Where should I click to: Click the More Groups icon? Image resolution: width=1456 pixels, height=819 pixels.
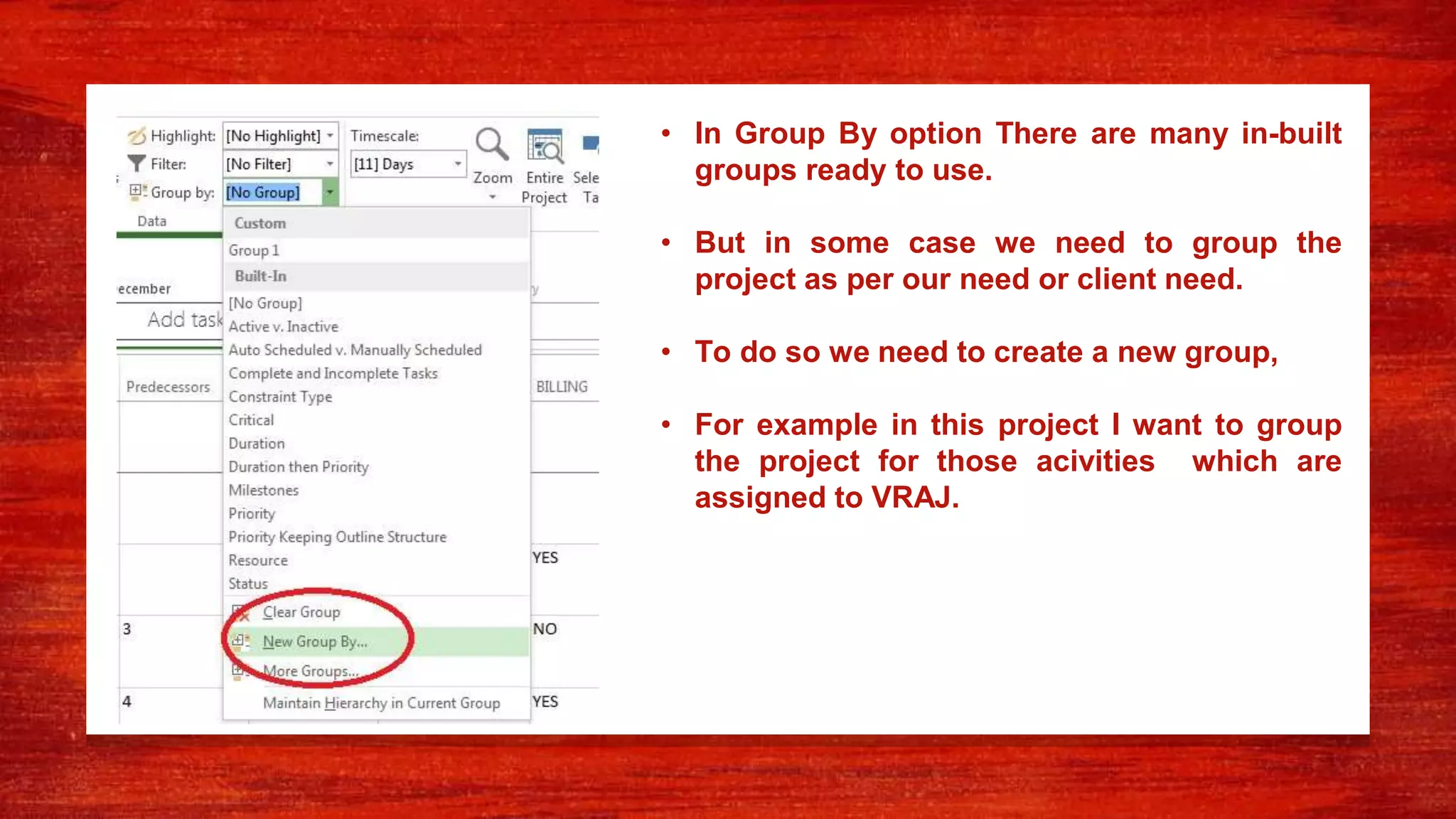point(240,671)
